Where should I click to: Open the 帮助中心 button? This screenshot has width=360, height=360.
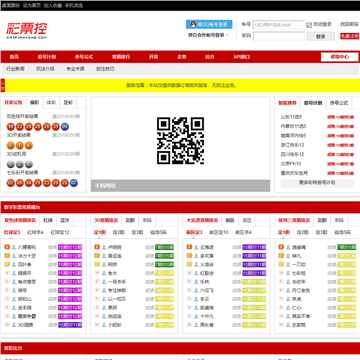click(x=340, y=57)
